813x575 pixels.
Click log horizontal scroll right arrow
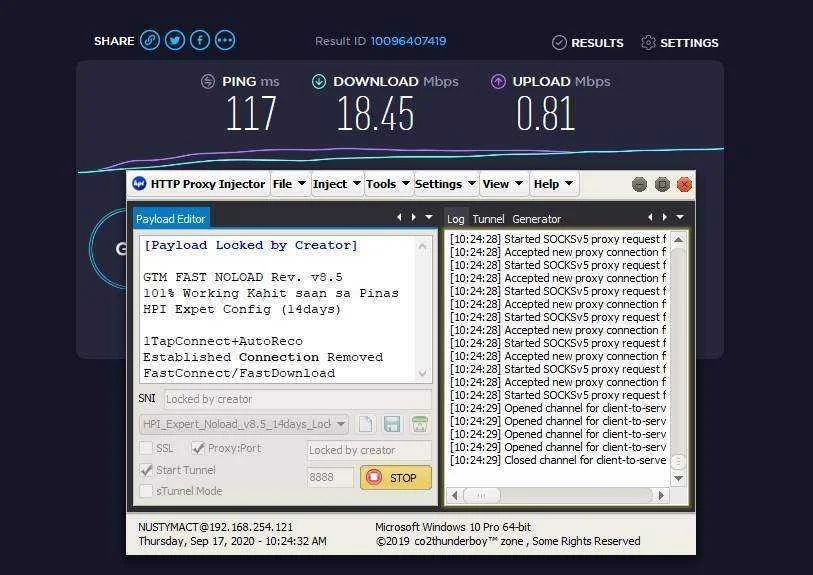point(661,496)
